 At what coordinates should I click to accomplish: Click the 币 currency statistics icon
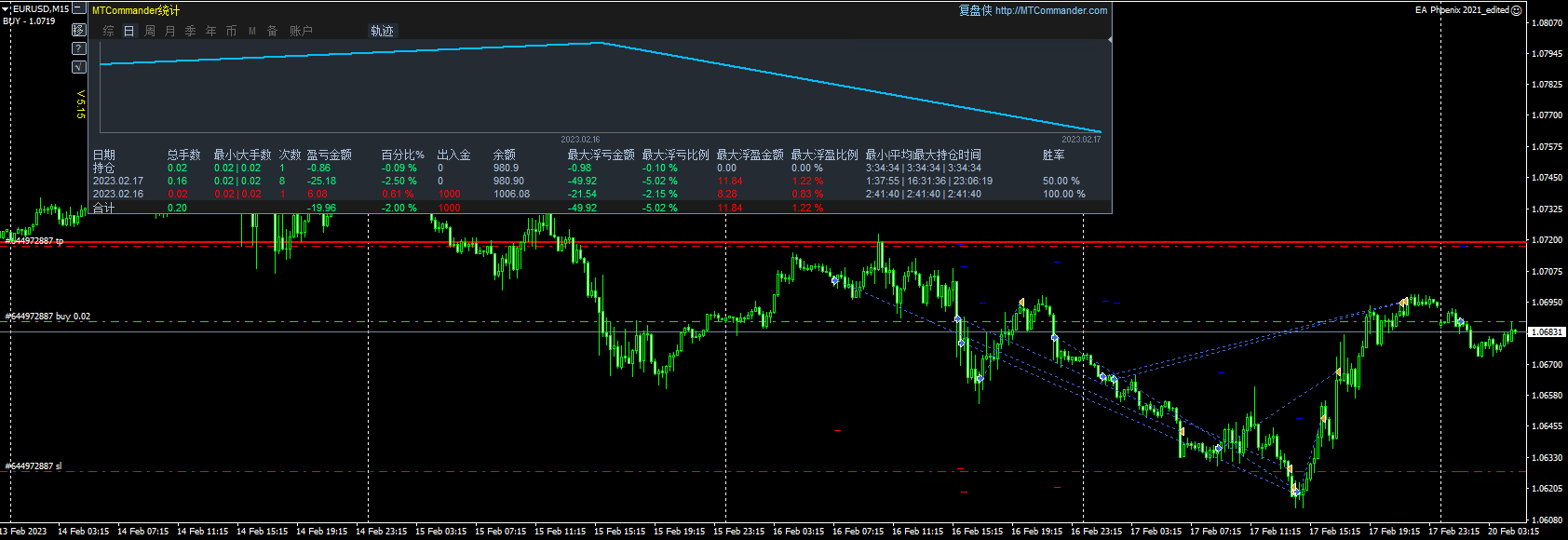click(231, 31)
